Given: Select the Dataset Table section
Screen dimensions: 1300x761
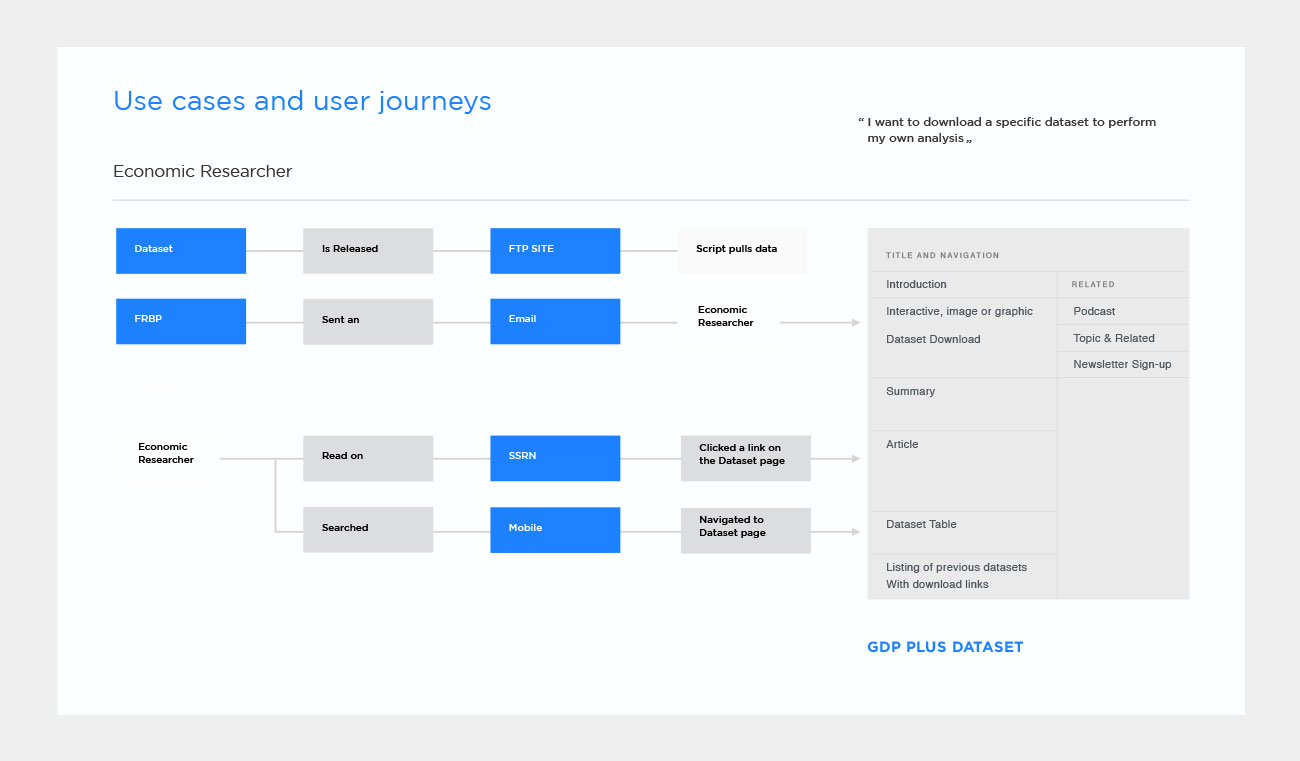Looking at the screenshot, I should point(921,525).
